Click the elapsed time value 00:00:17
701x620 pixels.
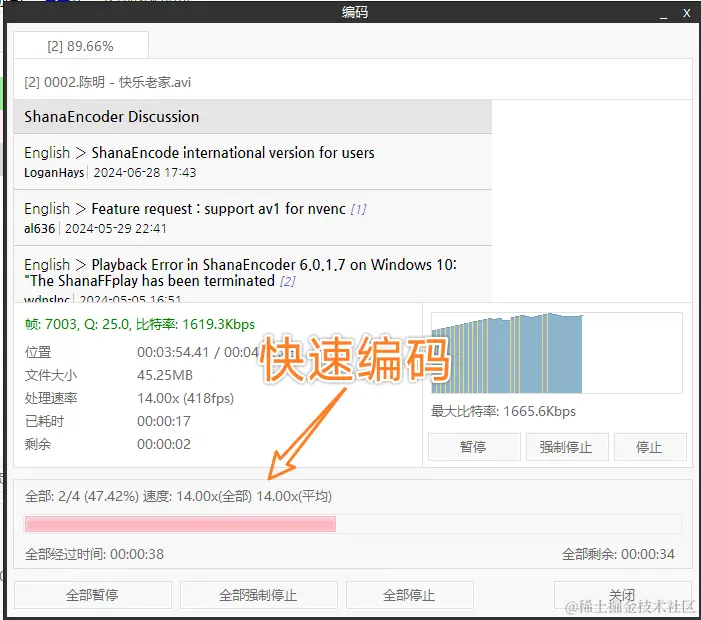pyautogui.click(x=164, y=421)
